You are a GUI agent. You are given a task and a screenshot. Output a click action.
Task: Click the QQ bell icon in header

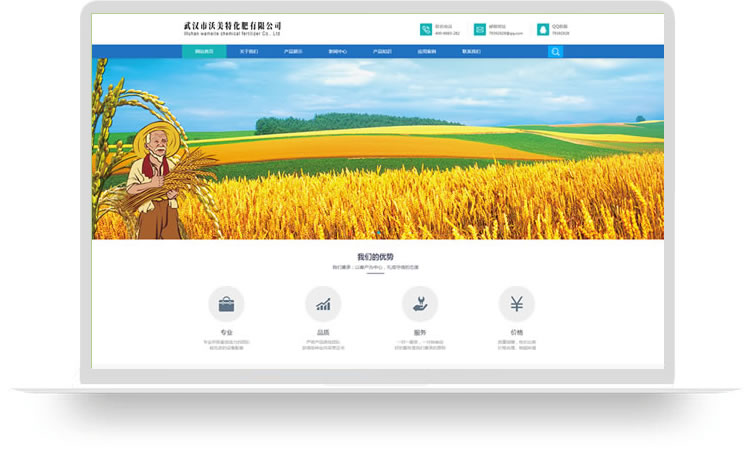coord(543,30)
